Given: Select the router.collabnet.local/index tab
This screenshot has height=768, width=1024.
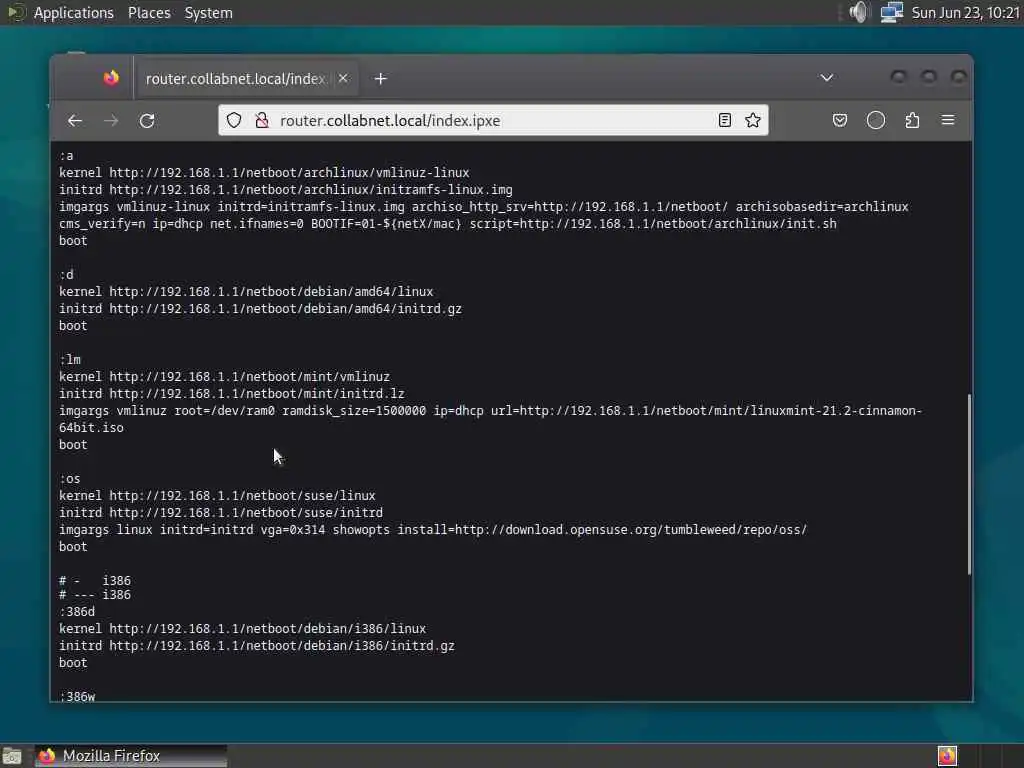Looking at the screenshot, I should pos(246,78).
